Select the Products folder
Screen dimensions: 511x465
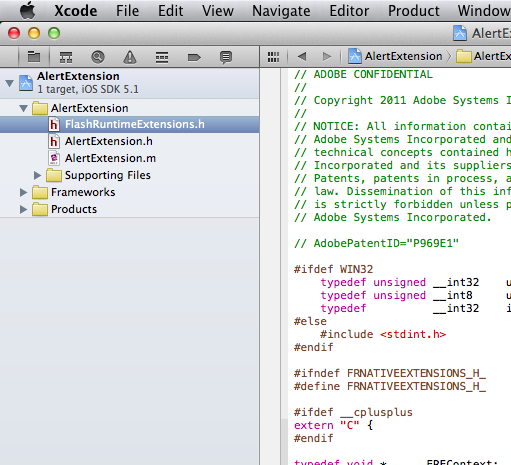[129, 209]
